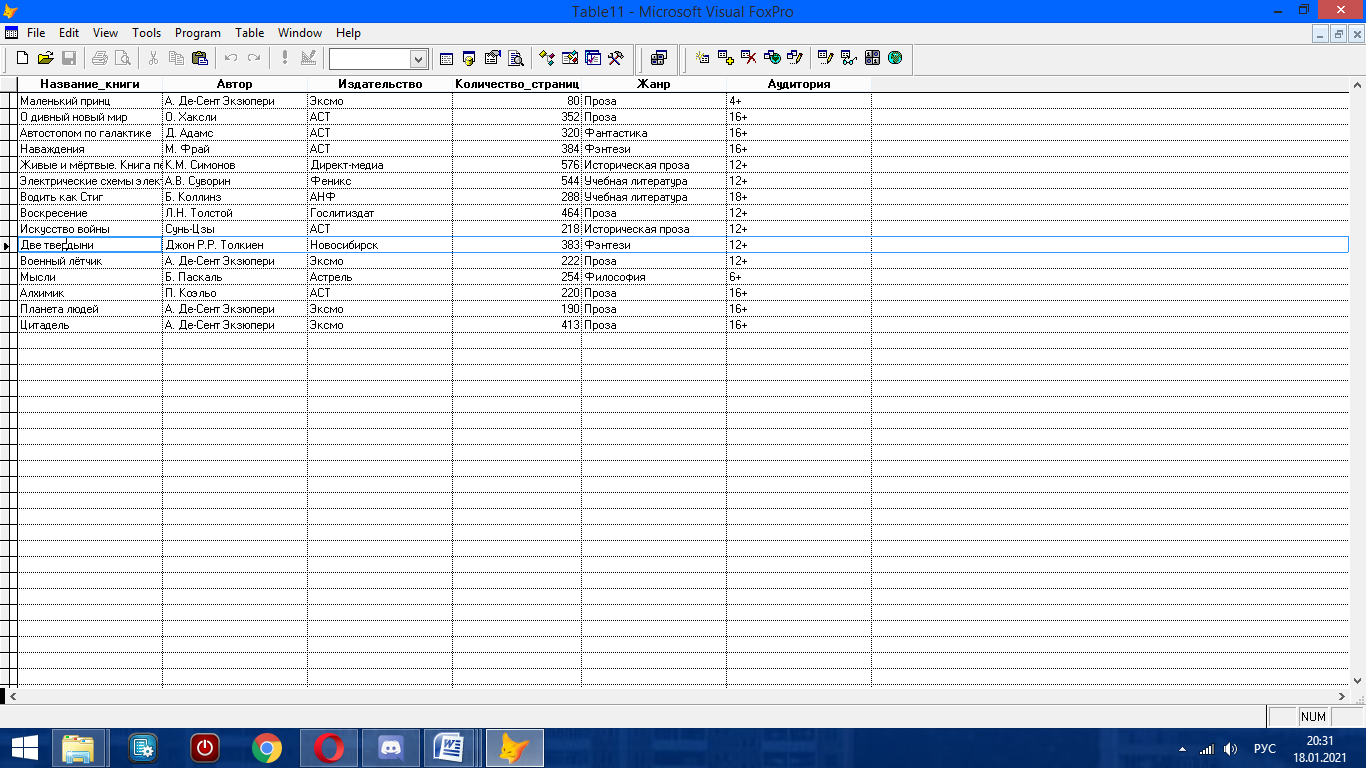Click the globe icon in toolbar
The image size is (1366, 768).
pyautogui.click(x=895, y=58)
